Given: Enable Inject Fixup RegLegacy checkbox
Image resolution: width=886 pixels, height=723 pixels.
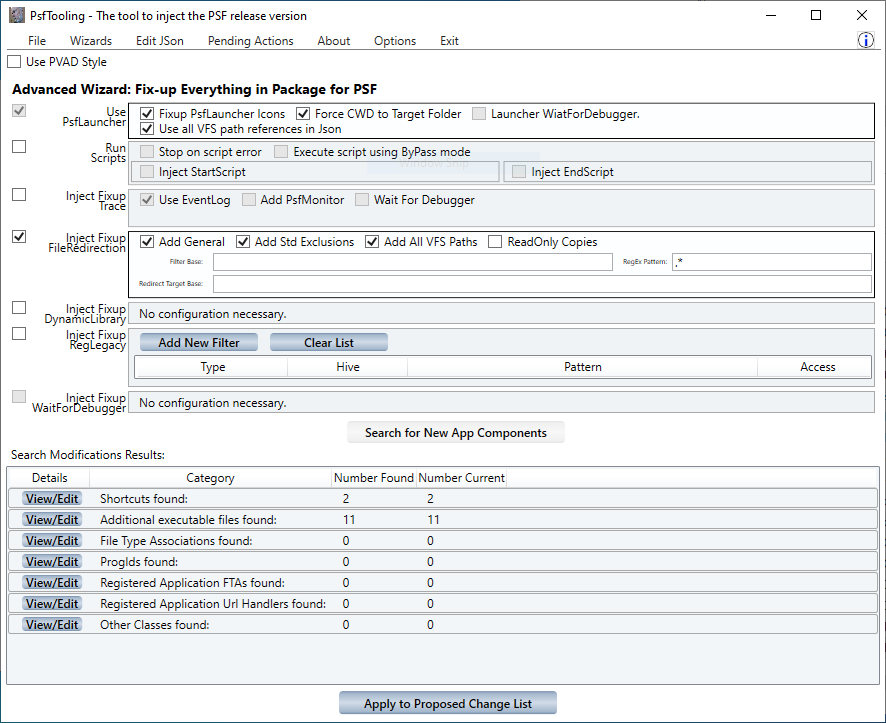Looking at the screenshot, I should click(x=19, y=333).
